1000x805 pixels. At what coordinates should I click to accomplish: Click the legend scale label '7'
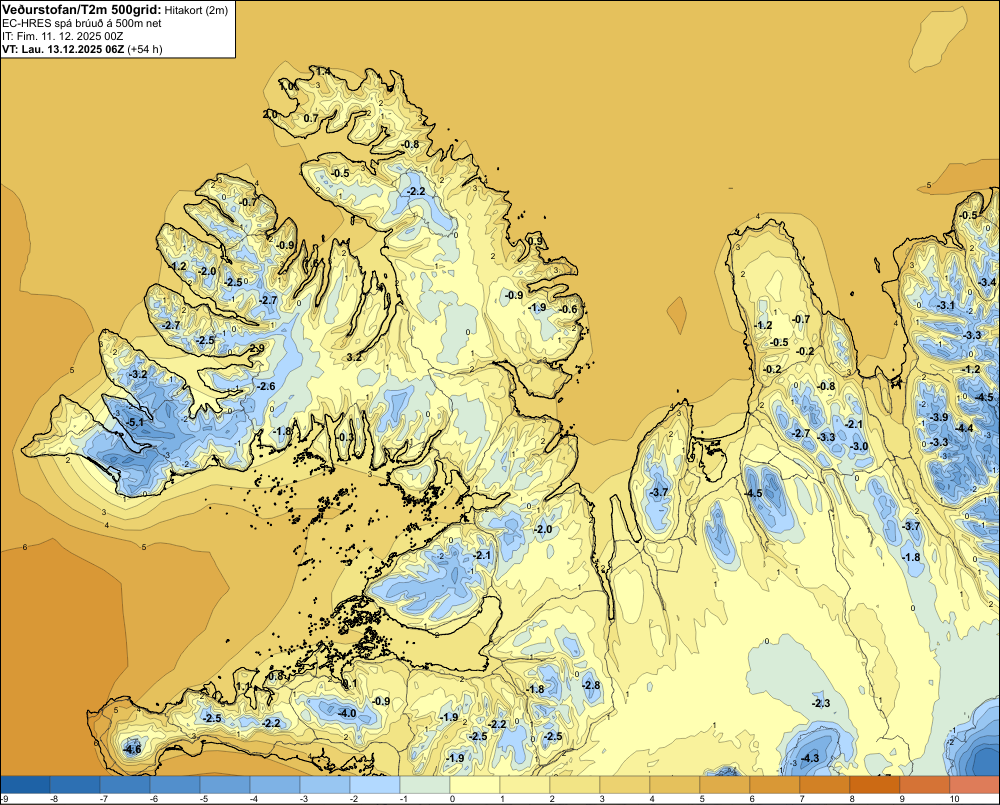(802, 799)
